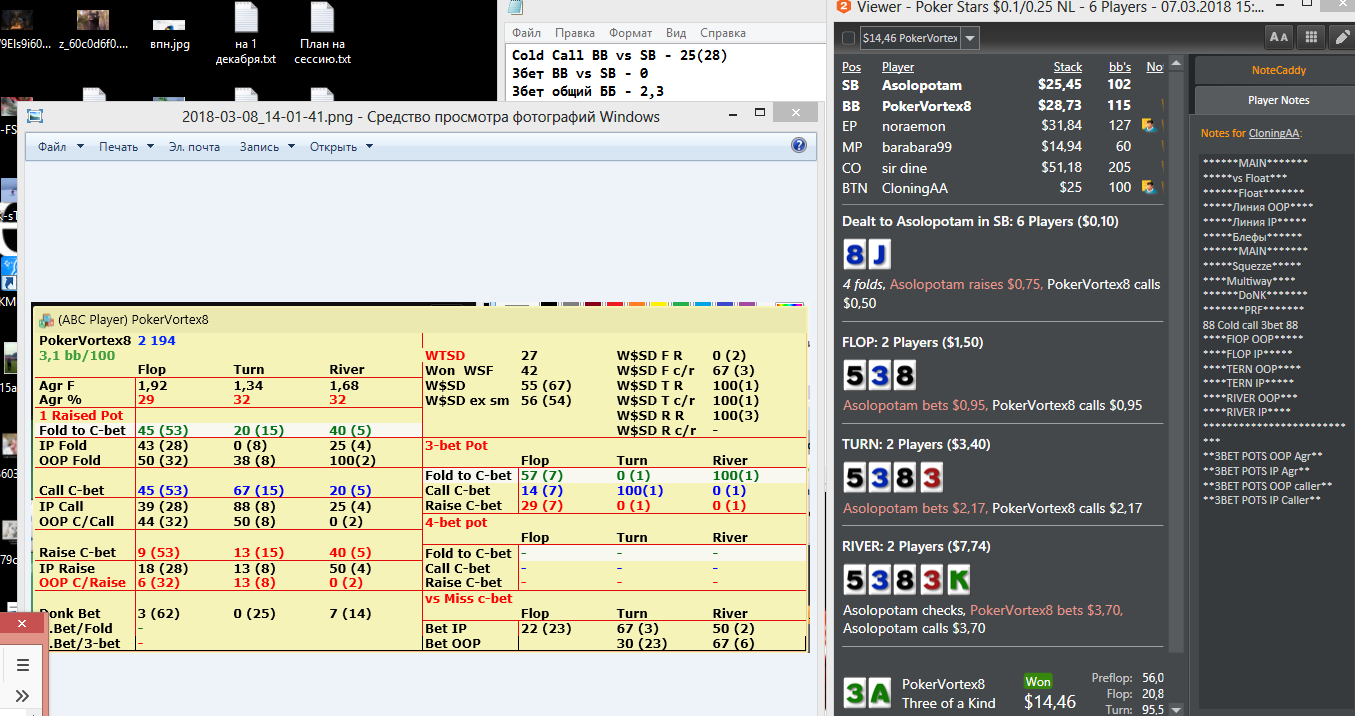1355x716 pixels.
Task: Click the 'Cold Call BB vs SB - 25(28)' Notepad line
Action: [x=620, y=55]
